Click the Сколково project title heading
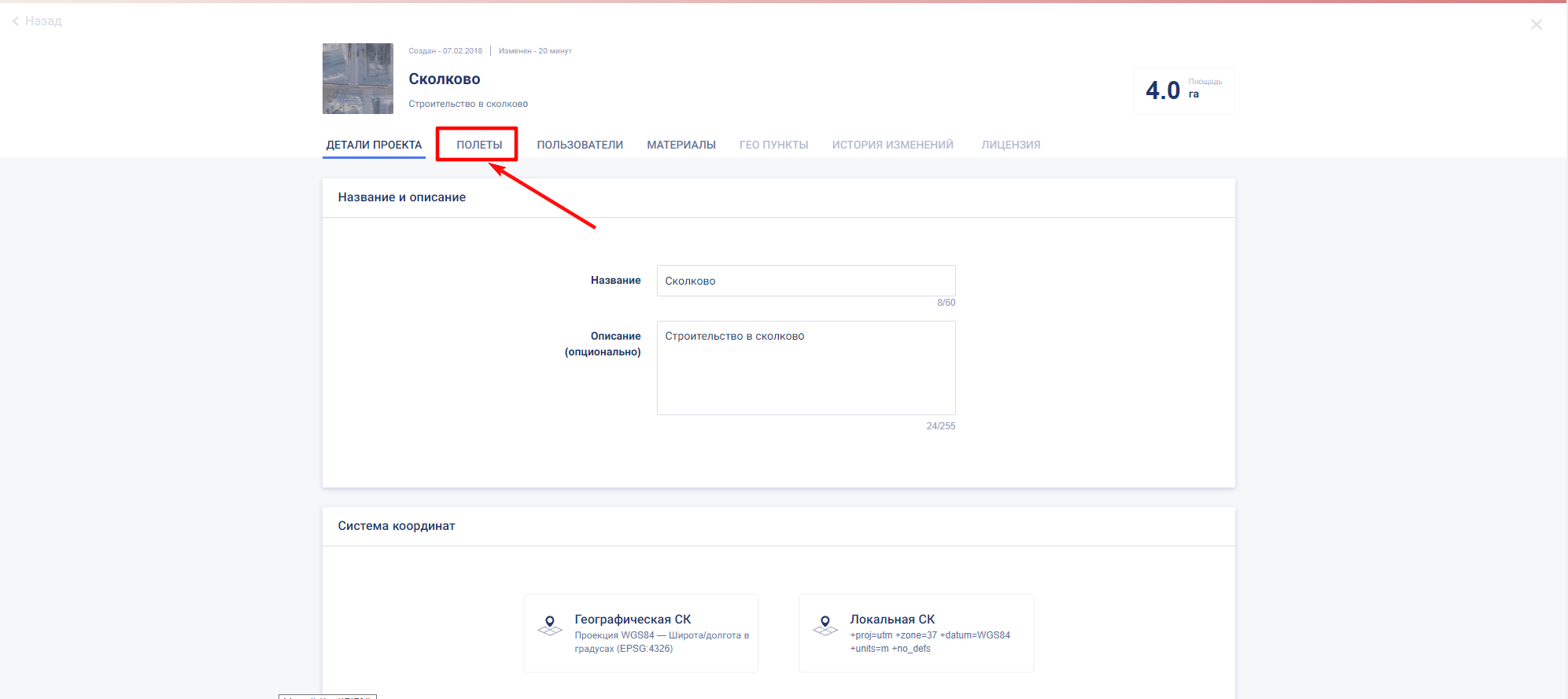1568x699 pixels. [x=444, y=79]
